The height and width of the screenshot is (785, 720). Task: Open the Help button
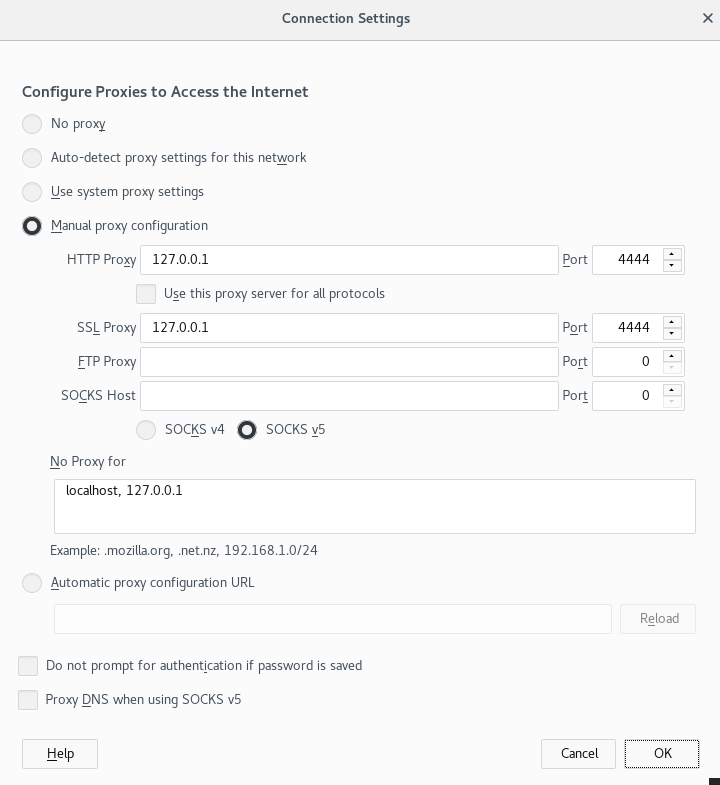click(x=60, y=753)
